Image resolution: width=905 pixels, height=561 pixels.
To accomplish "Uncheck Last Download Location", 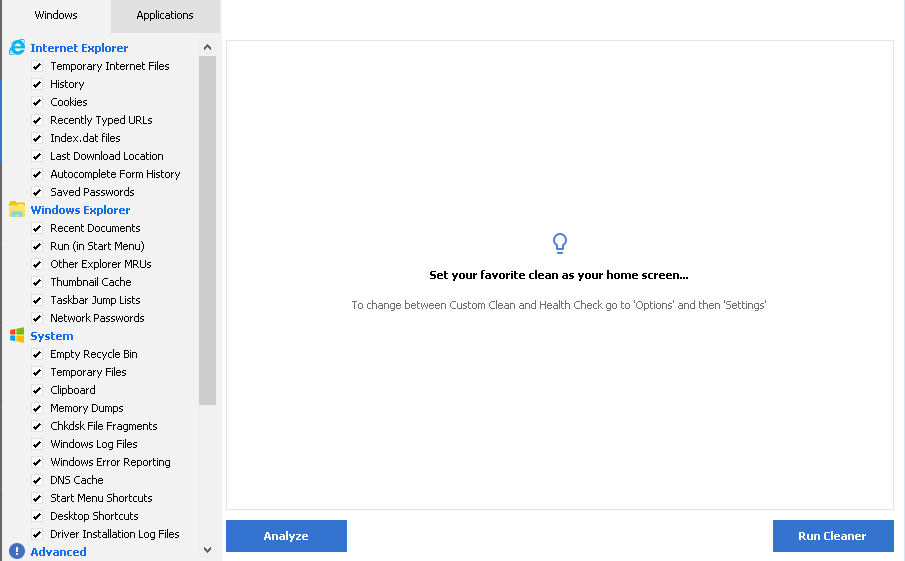I will coord(37,156).
